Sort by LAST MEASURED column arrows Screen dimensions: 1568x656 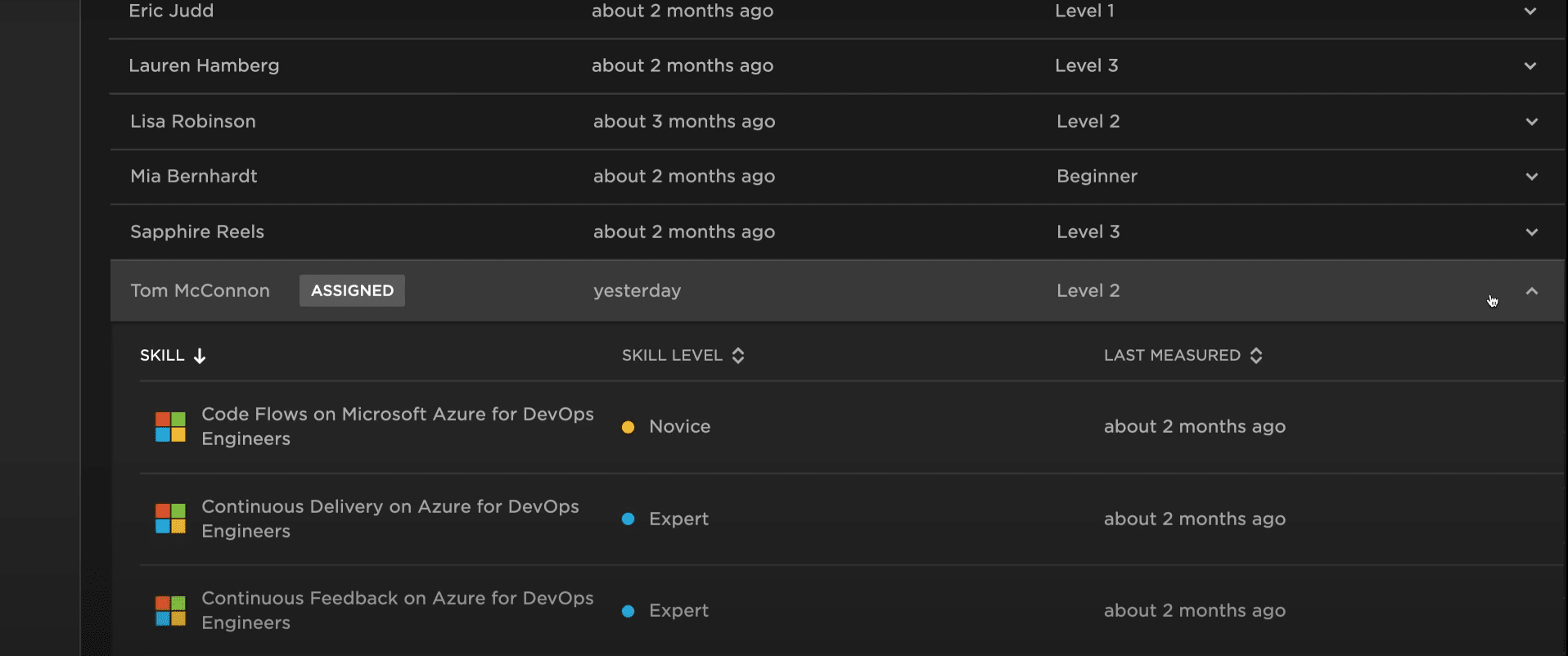coord(1256,356)
